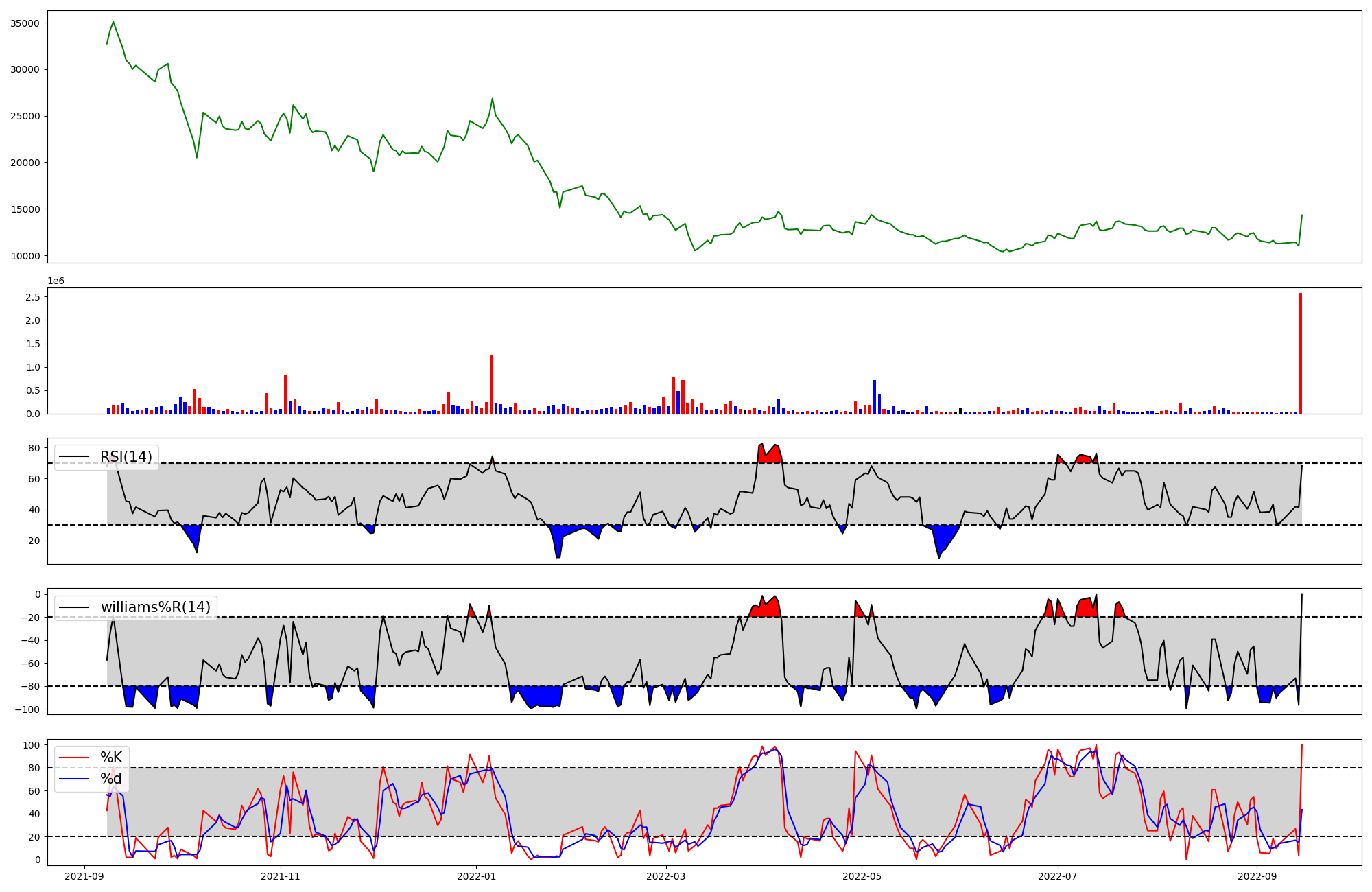Click the 2.5 volume axis tick label
The width and height of the screenshot is (1372, 892).
click(x=33, y=297)
